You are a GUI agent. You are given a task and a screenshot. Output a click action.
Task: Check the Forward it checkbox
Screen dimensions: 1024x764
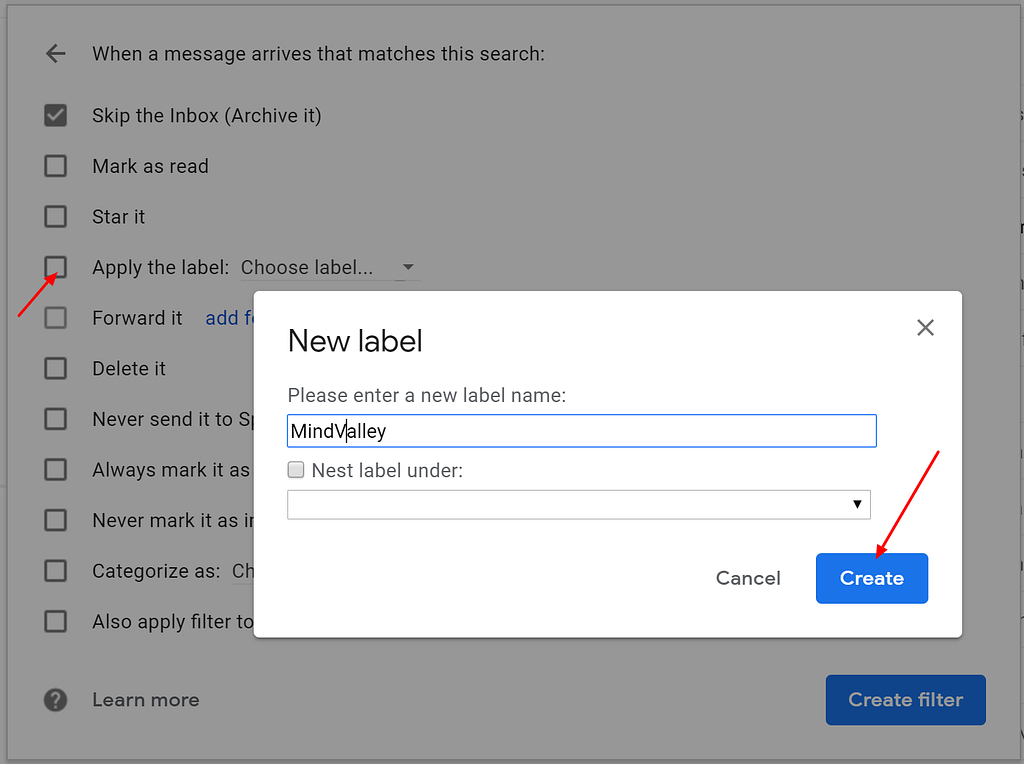click(x=56, y=318)
